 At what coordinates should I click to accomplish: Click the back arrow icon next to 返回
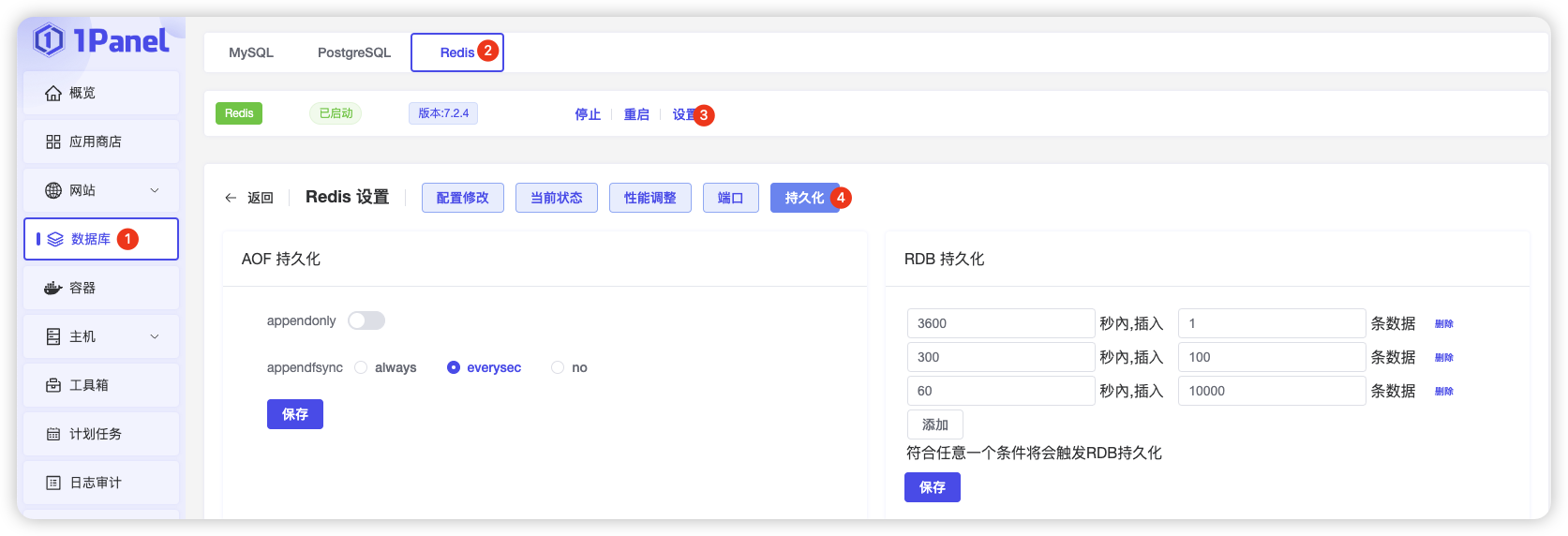pyautogui.click(x=231, y=198)
